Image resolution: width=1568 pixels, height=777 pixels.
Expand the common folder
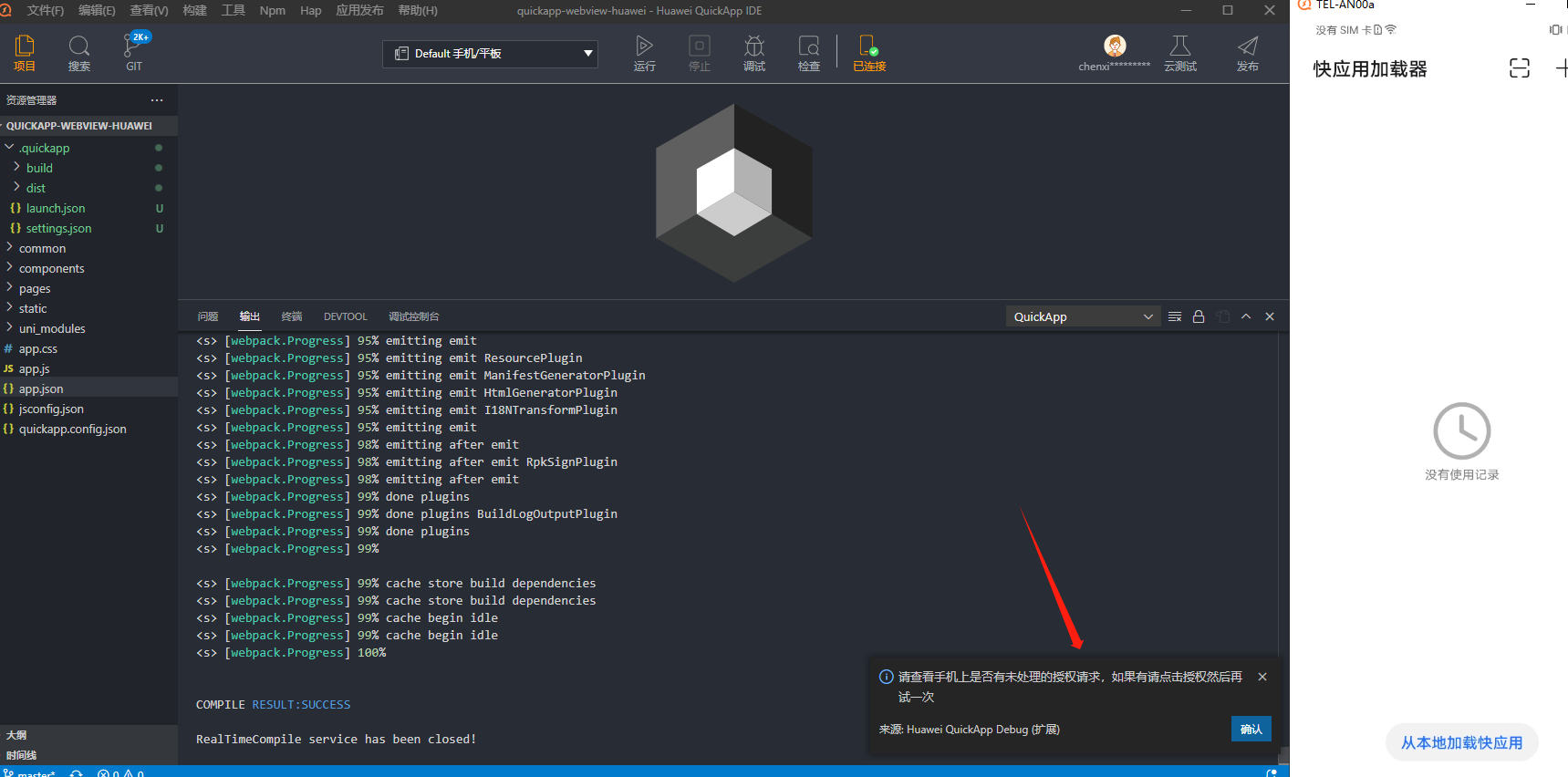point(9,248)
